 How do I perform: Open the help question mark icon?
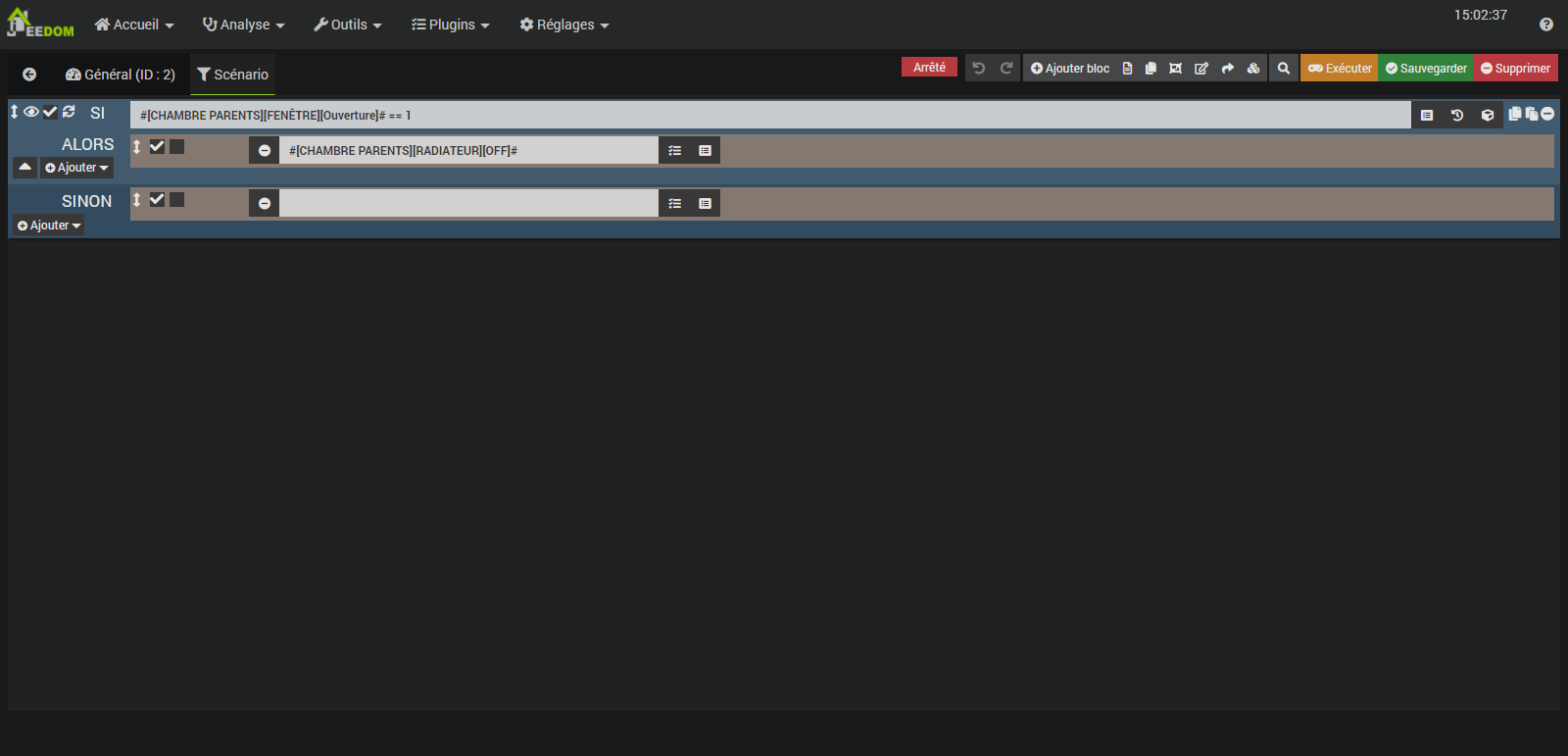pyautogui.click(x=1546, y=25)
